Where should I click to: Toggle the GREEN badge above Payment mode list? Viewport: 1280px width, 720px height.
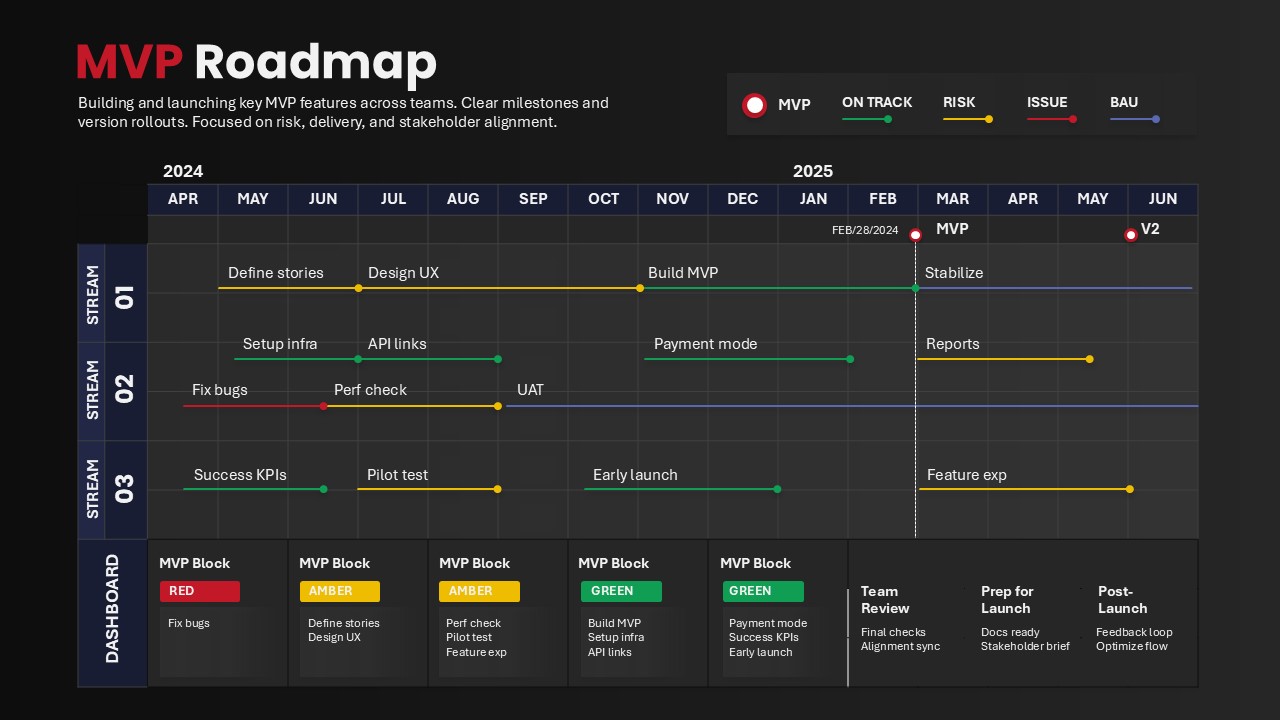click(764, 591)
